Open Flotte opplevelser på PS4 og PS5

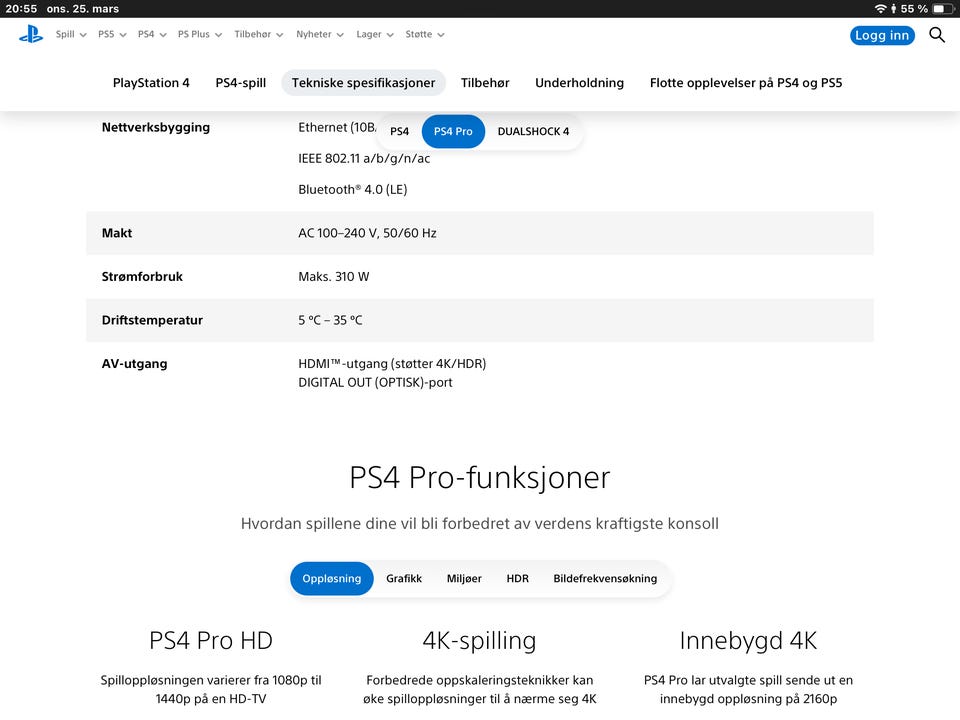point(746,83)
